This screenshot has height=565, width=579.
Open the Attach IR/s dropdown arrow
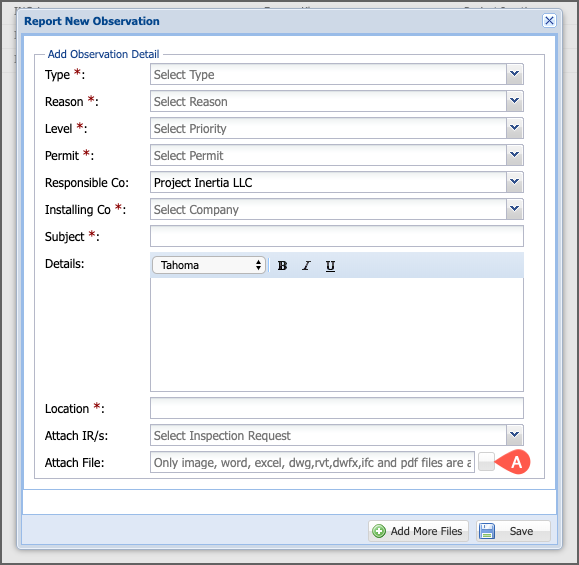(x=514, y=435)
